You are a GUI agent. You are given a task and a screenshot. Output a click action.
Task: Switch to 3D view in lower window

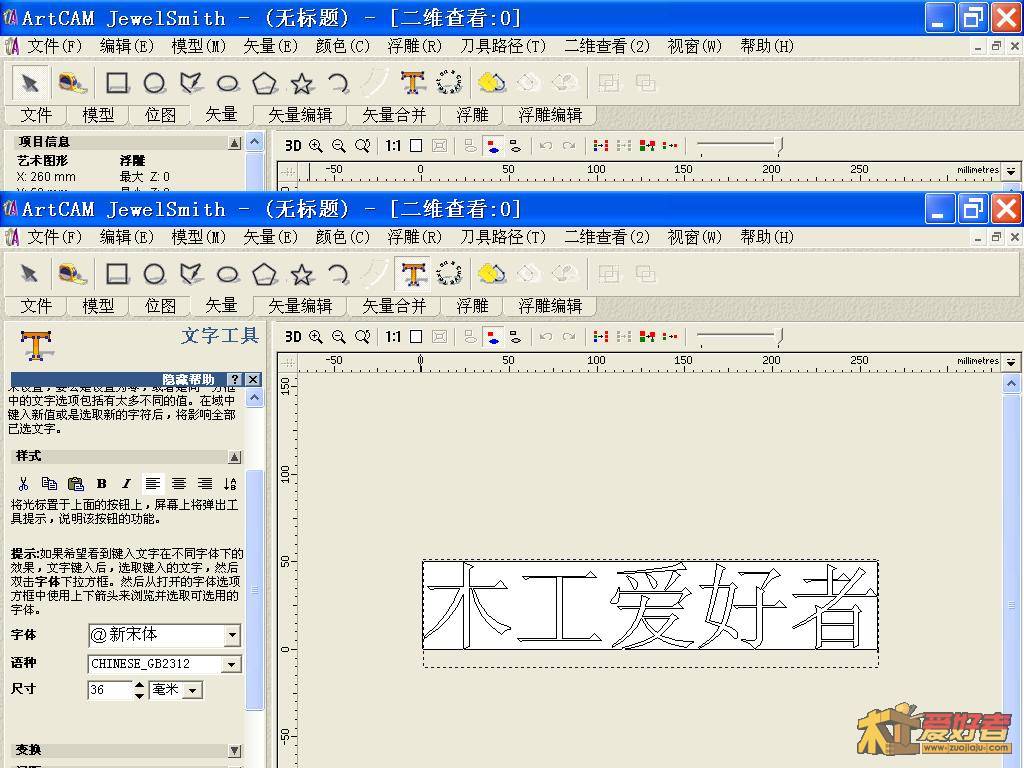[293, 337]
